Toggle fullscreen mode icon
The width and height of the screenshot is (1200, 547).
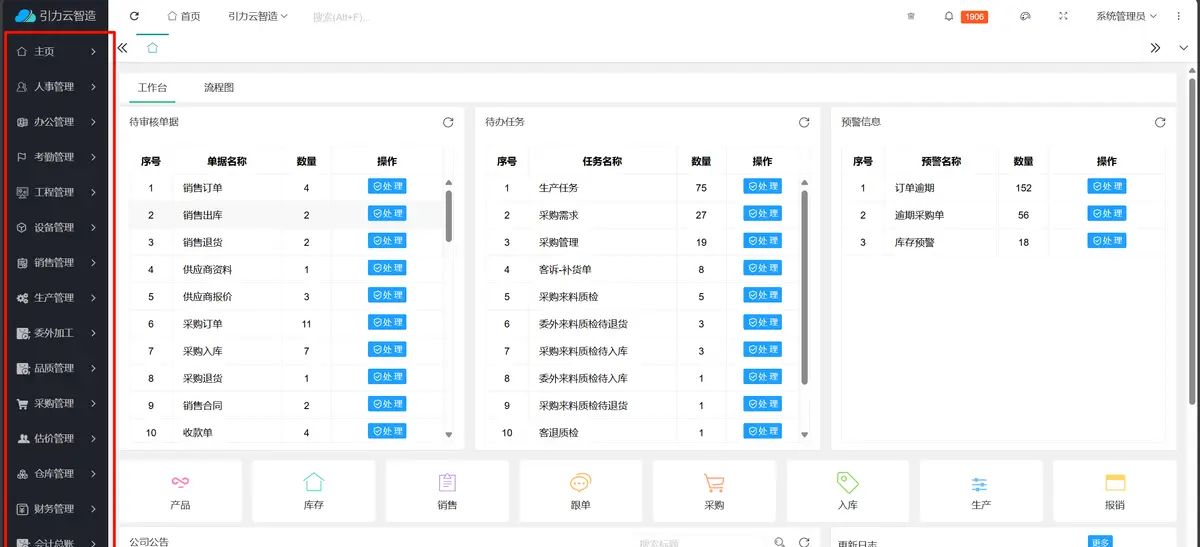coord(1063,16)
